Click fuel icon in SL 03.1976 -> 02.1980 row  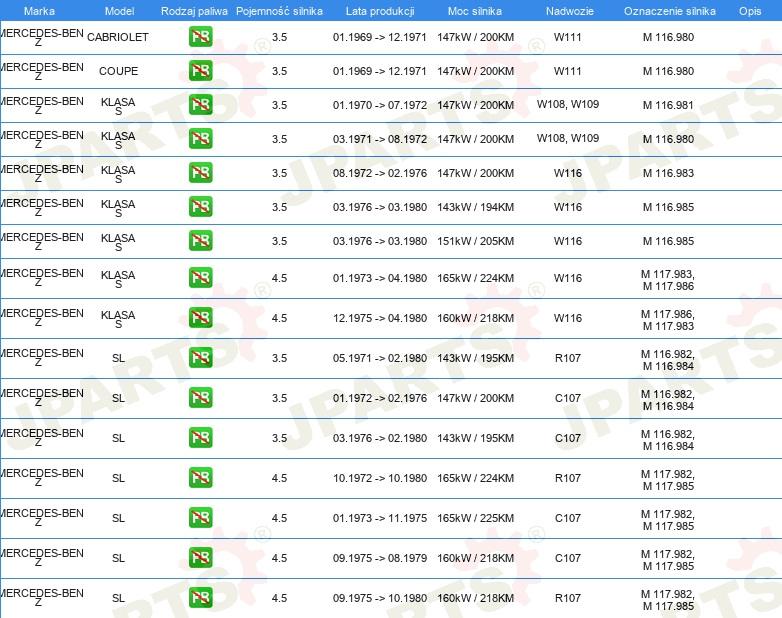tap(200, 437)
